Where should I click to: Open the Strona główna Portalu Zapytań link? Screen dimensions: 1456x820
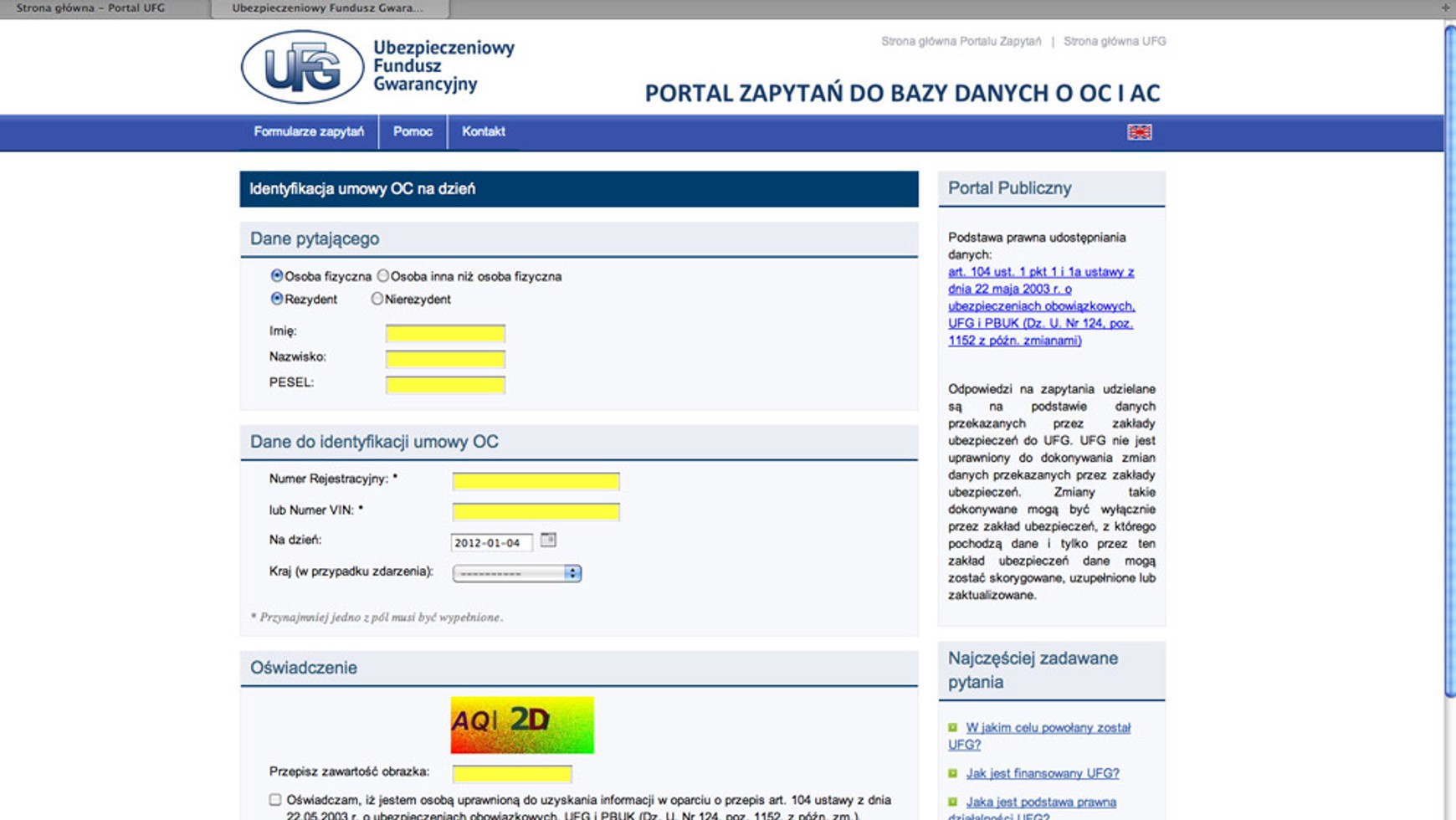pos(961,41)
